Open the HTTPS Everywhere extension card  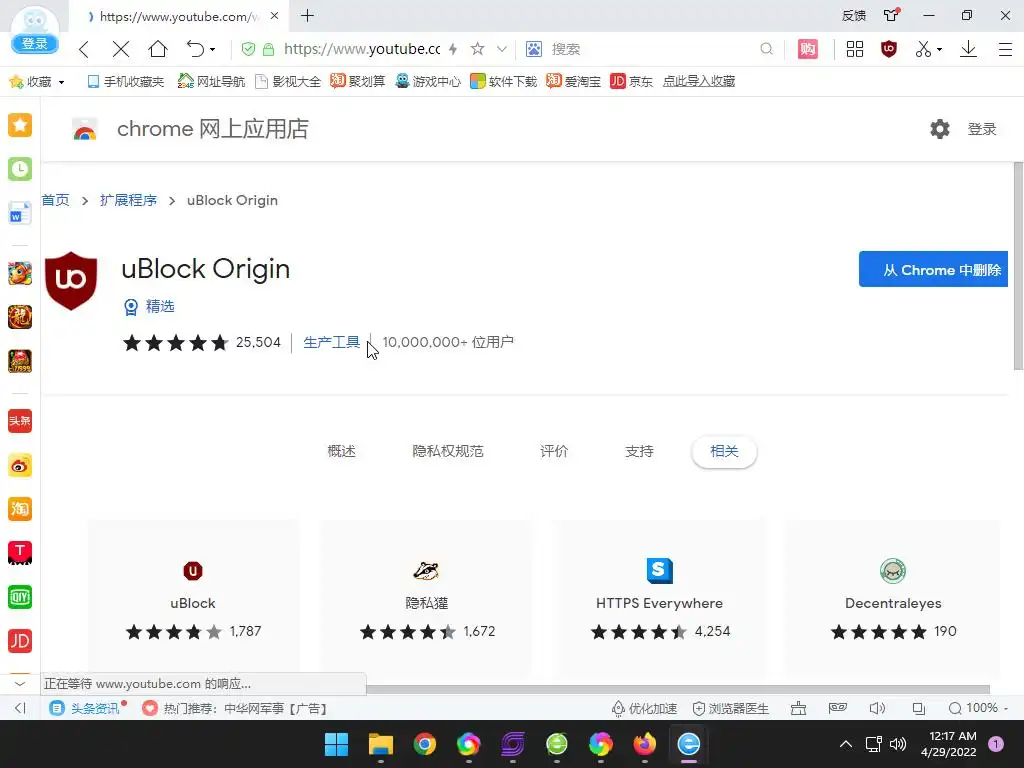(x=659, y=598)
